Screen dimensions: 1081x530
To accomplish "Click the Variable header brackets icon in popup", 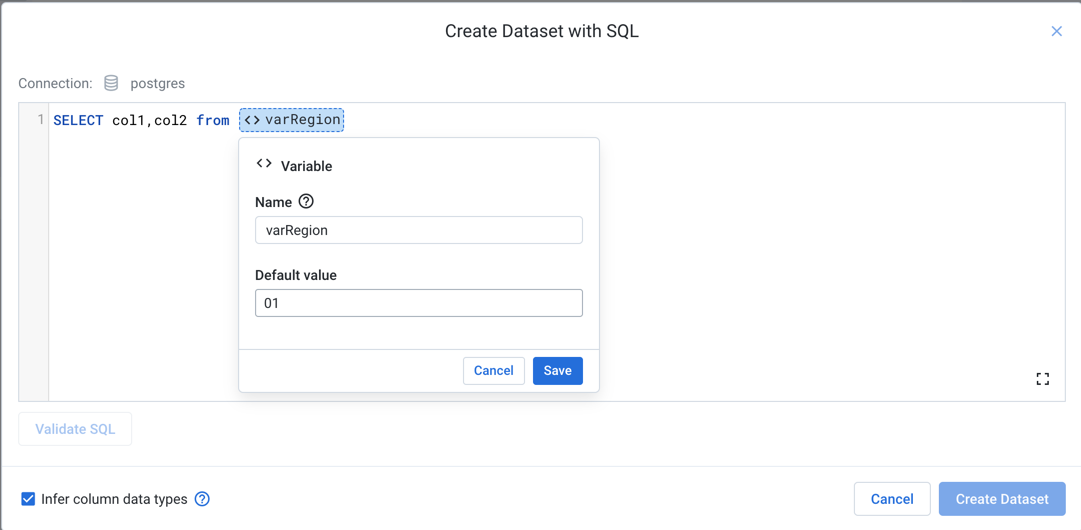I will point(264,164).
